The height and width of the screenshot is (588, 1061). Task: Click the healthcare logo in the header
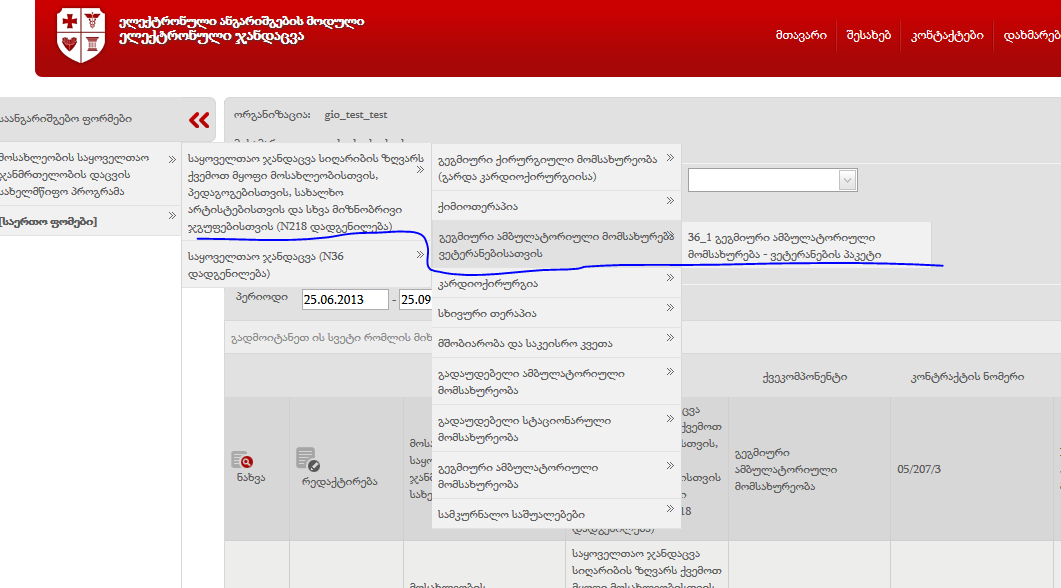pos(81,34)
